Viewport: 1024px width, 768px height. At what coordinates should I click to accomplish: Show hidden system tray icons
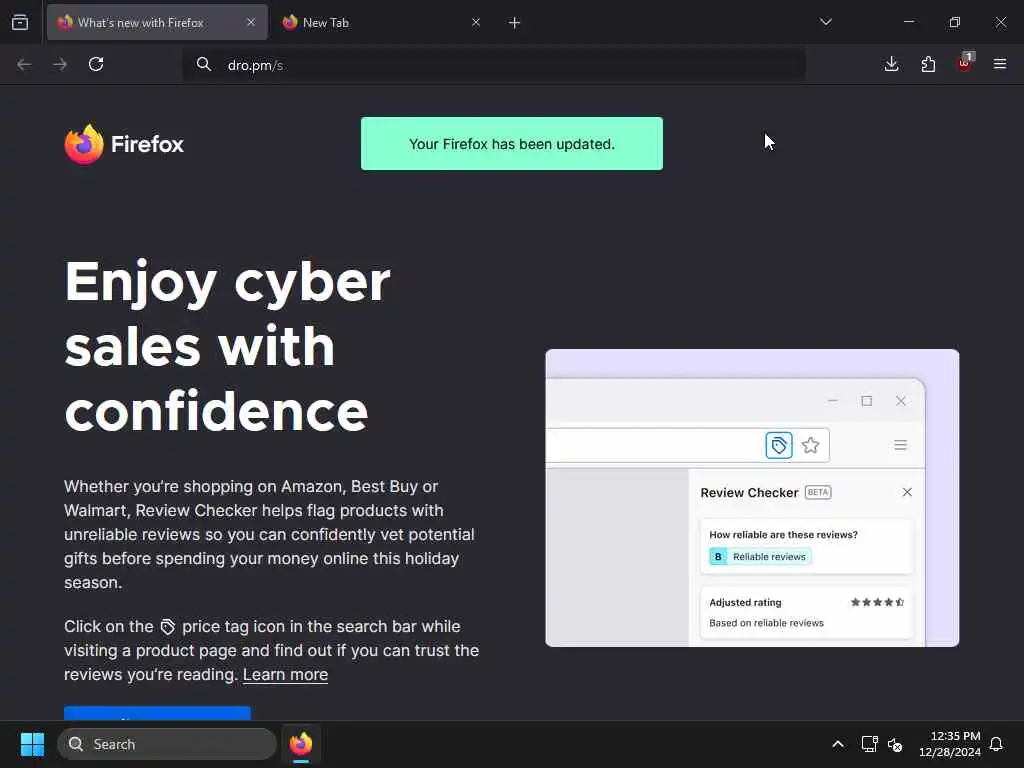[838, 744]
